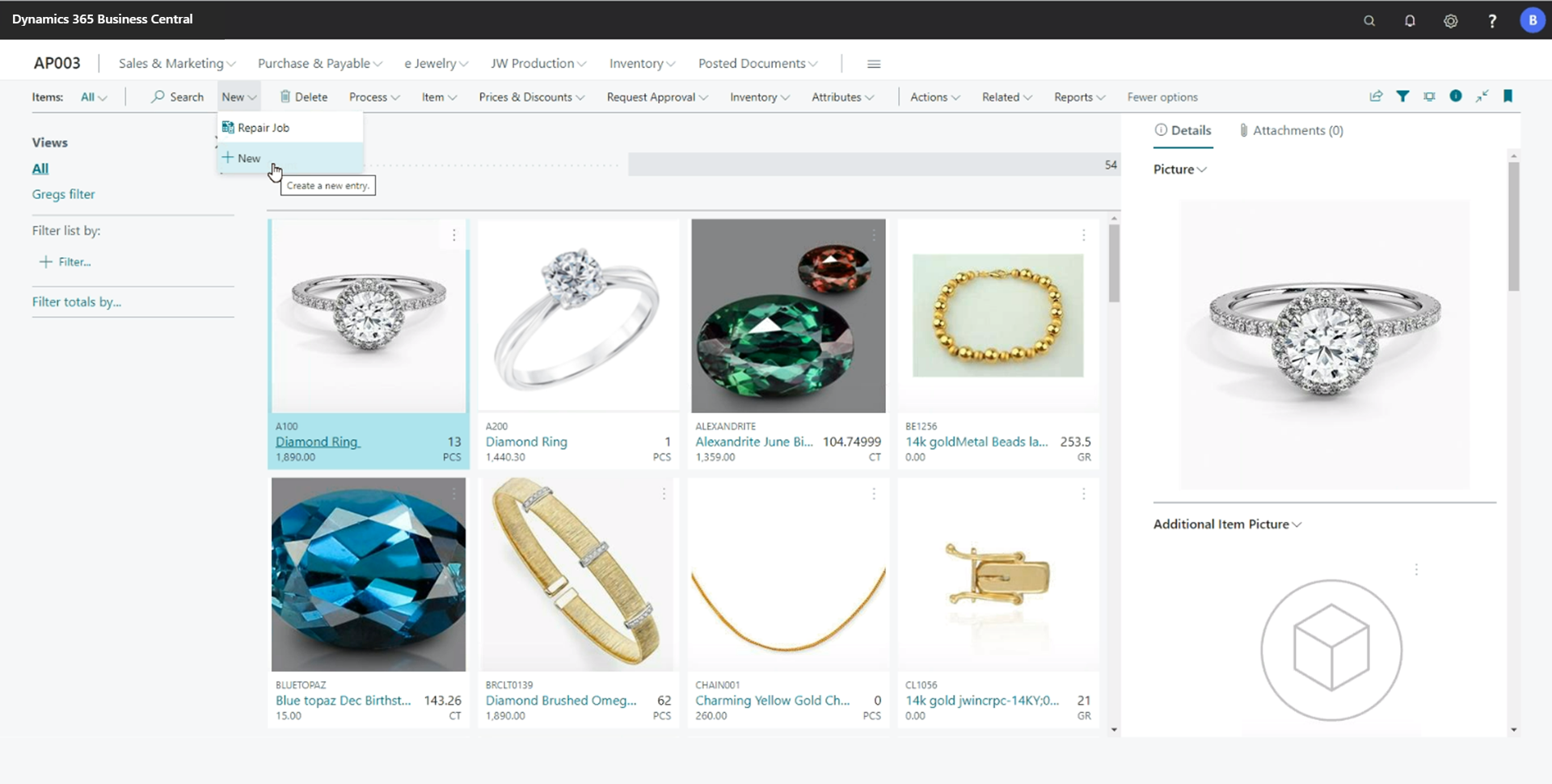1552x784 pixels.
Task: Activate focus mode icon
Action: point(1429,96)
